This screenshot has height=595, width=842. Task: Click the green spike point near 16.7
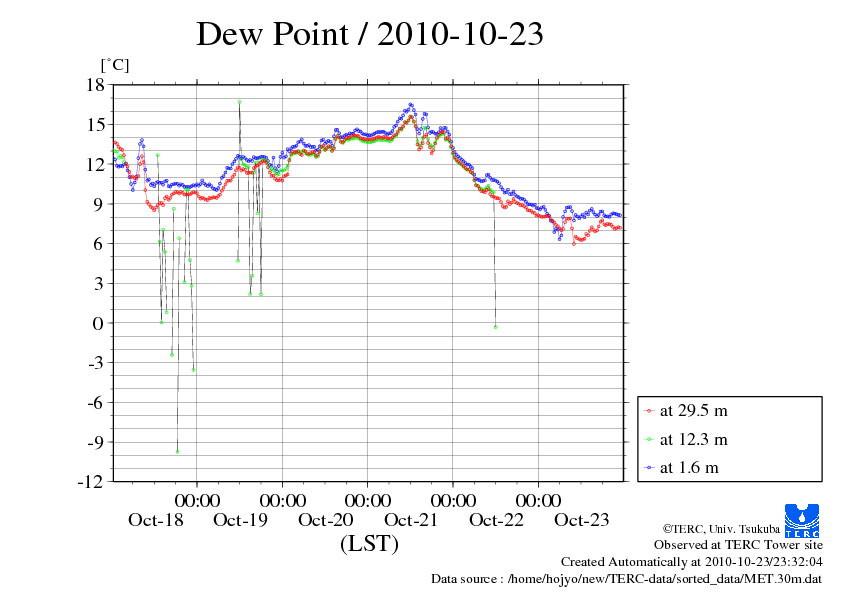239,101
